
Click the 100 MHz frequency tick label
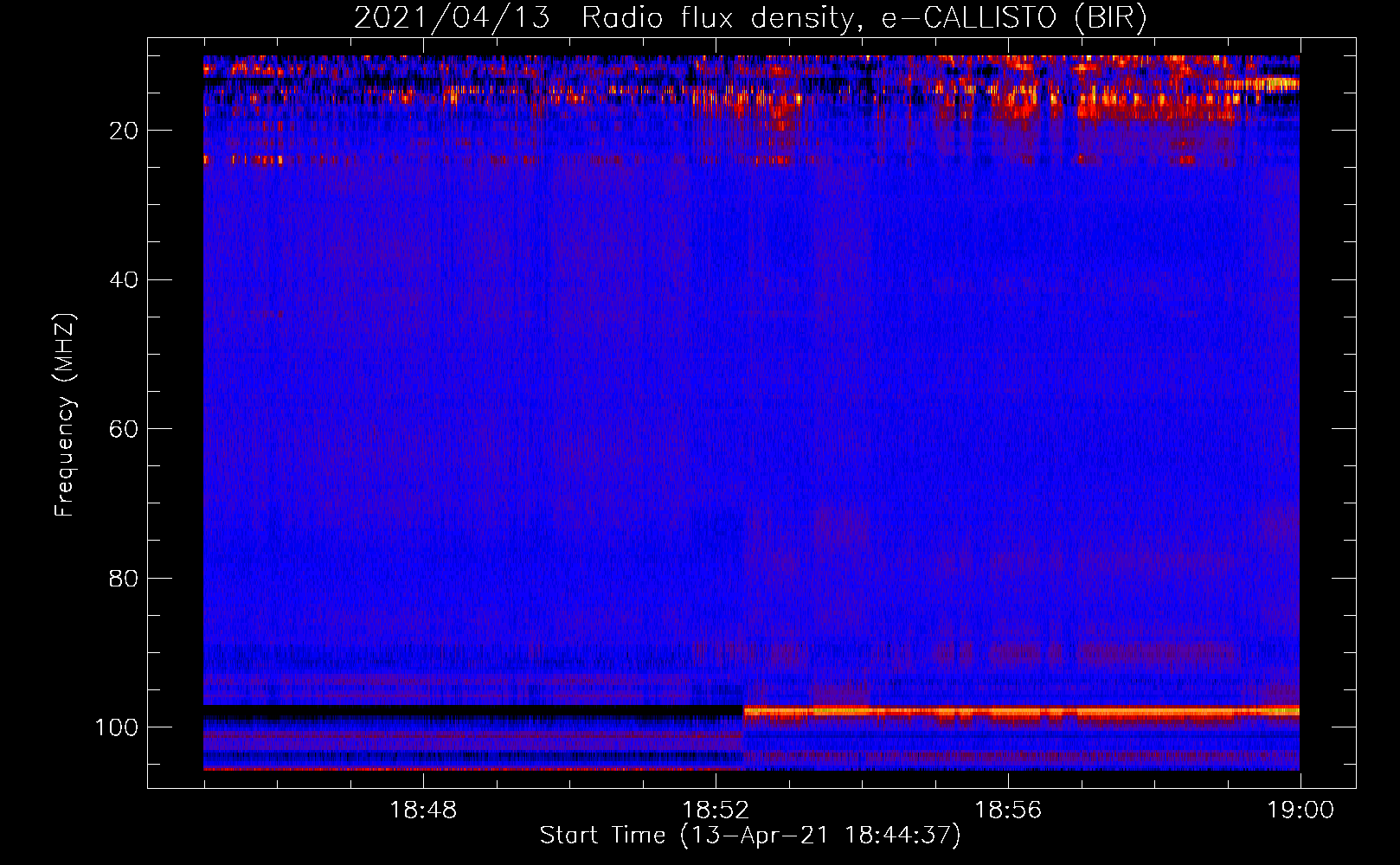pos(116,727)
